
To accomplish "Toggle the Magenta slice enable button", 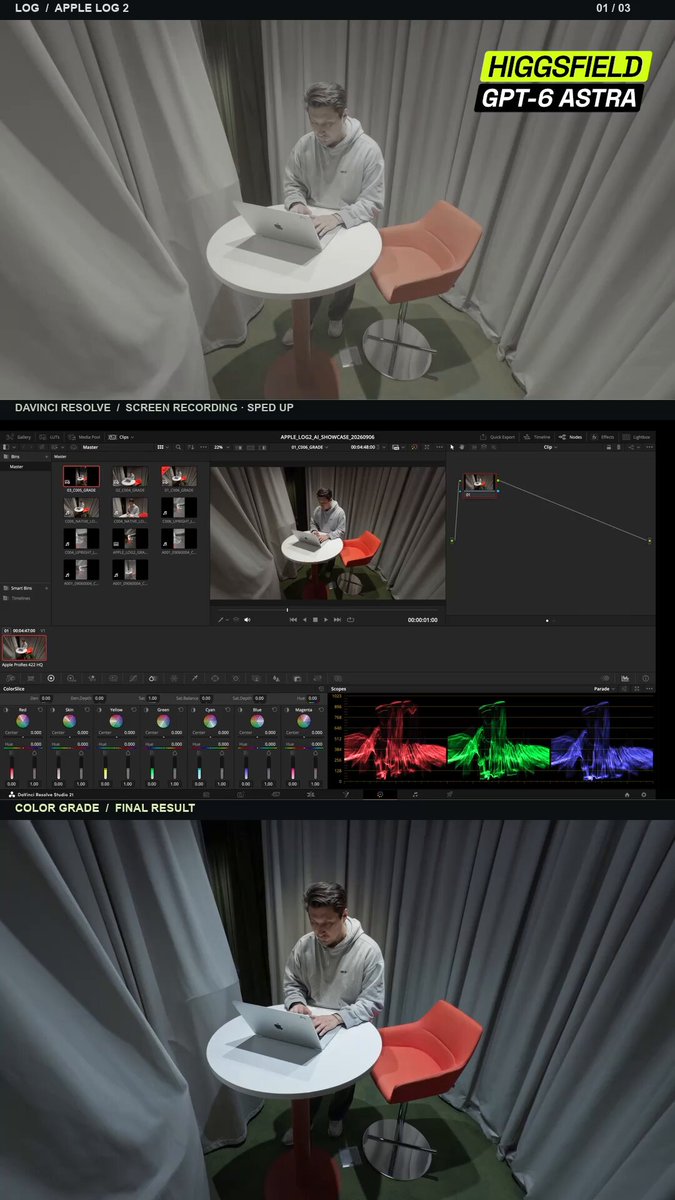I will [x=288, y=709].
